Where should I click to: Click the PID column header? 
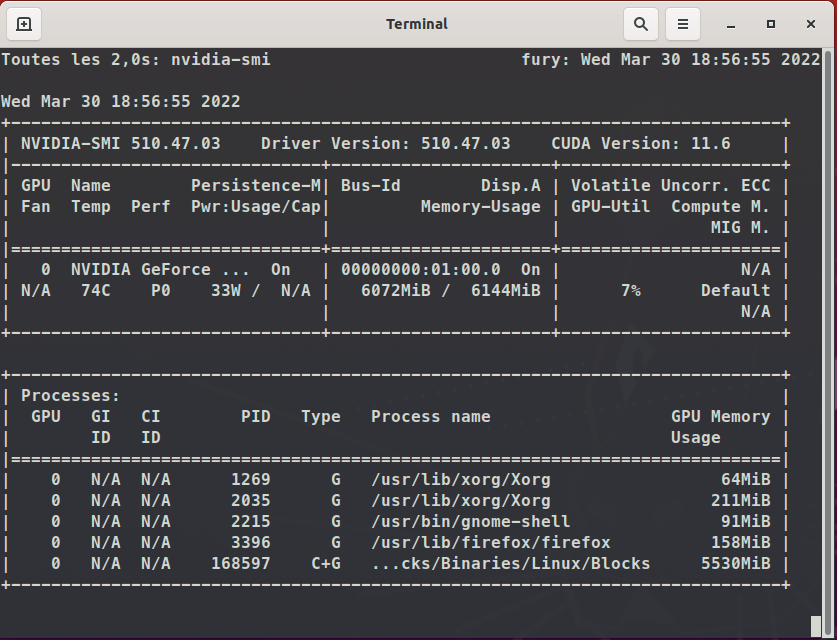pos(256,416)
